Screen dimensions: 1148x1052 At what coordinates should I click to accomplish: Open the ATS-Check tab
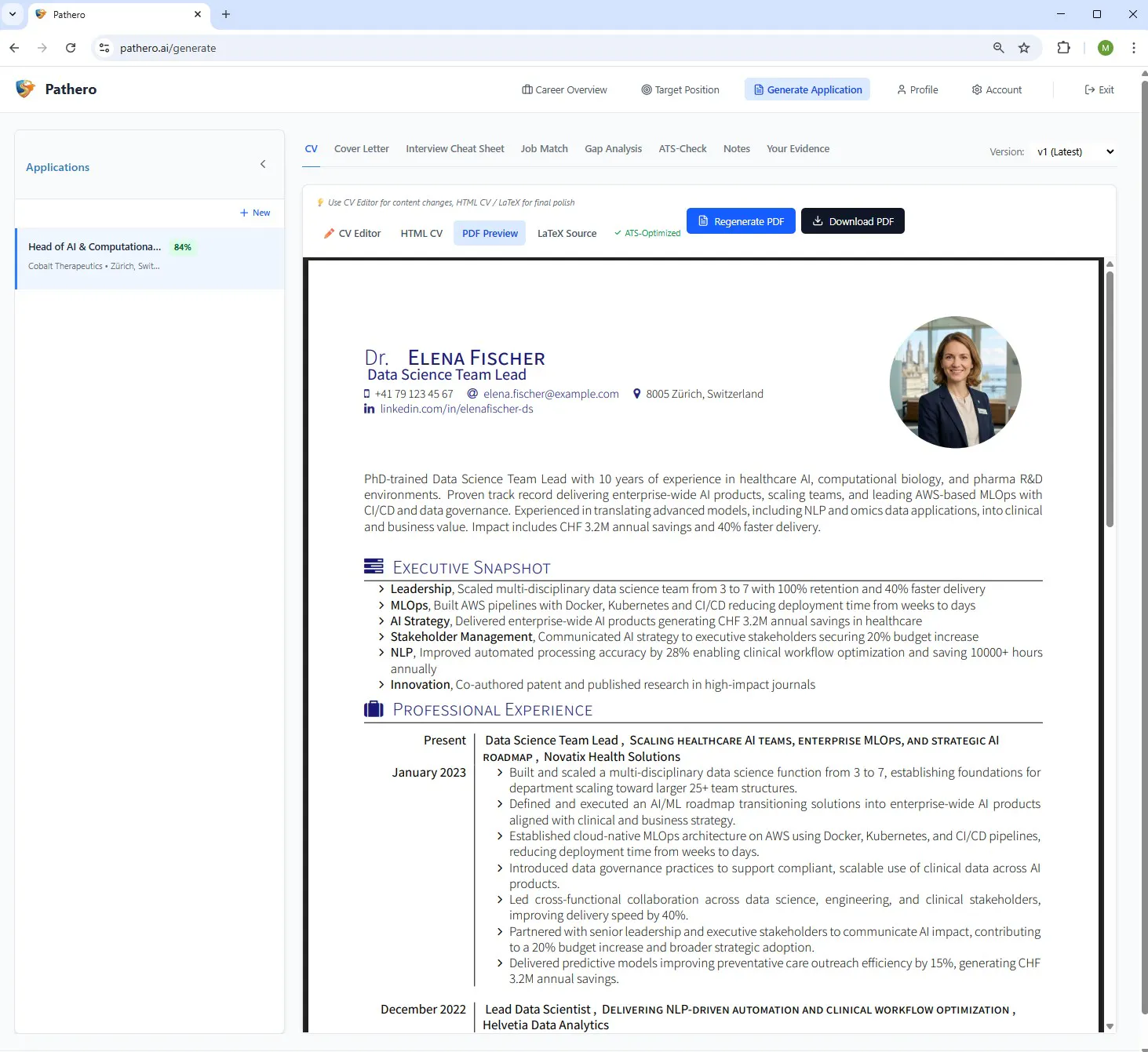click(683, 149)
